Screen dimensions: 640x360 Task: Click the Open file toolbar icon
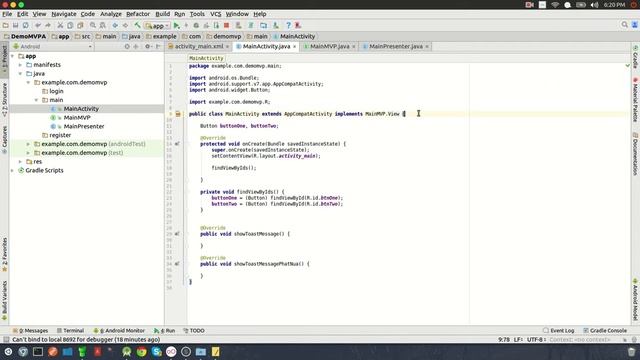[x=6, y=25]
